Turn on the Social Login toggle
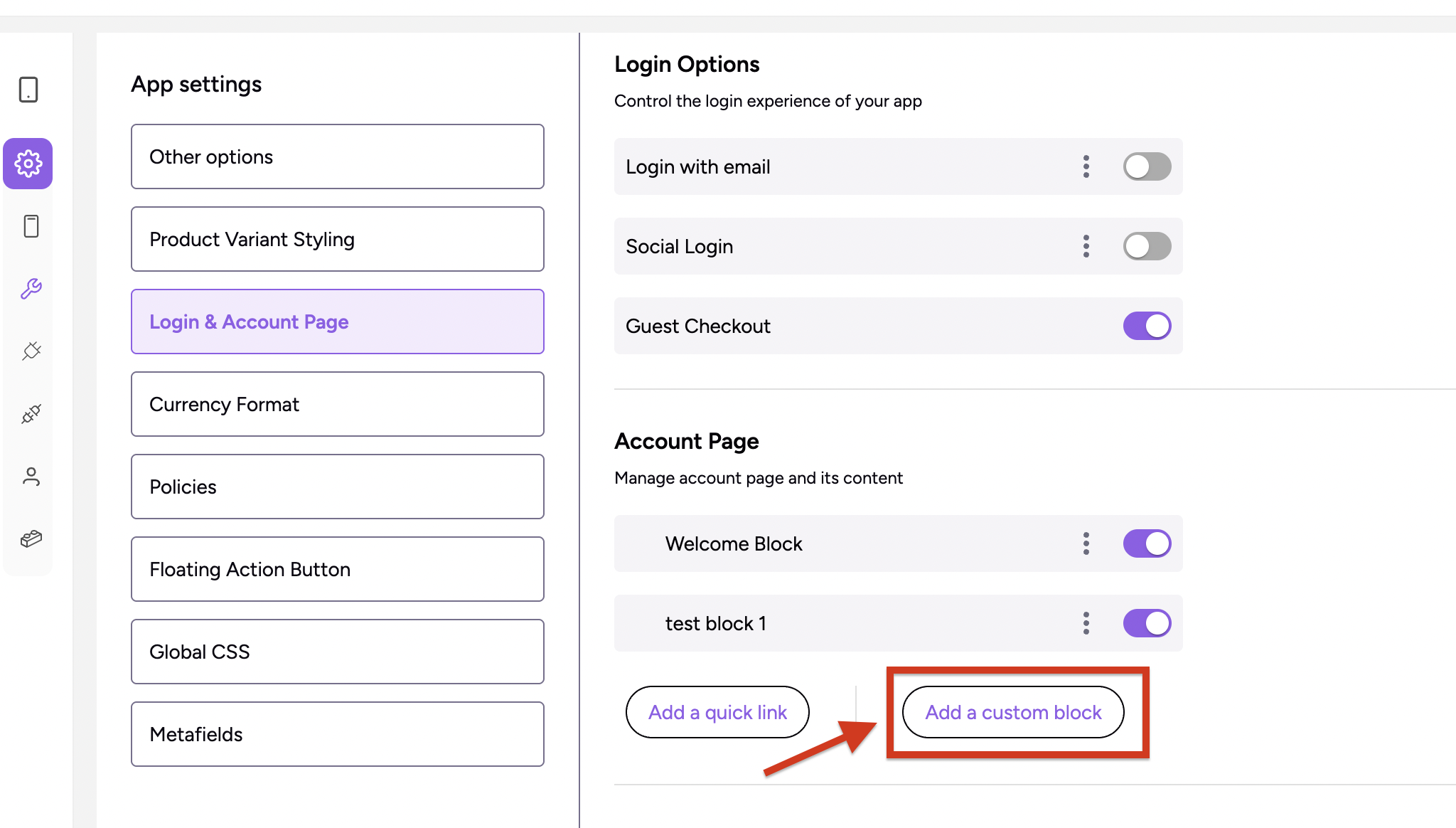1456x828 pixels. pyautogui.click(x=1147, y=246)
